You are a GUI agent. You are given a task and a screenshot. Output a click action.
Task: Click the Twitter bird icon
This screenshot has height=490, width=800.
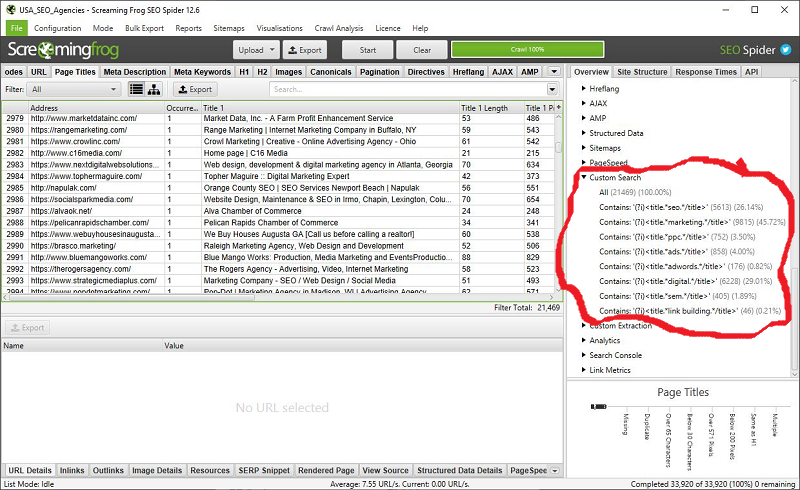point(786,50)
